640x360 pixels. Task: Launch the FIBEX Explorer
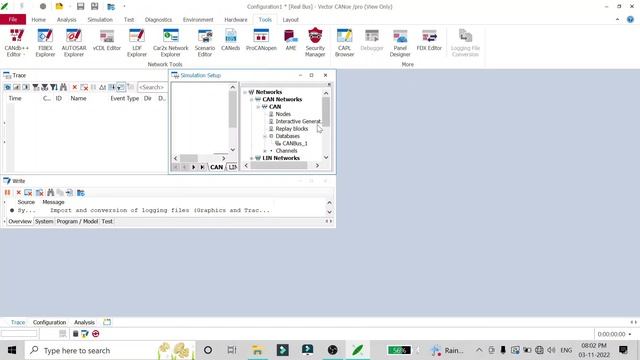(45, 42)
